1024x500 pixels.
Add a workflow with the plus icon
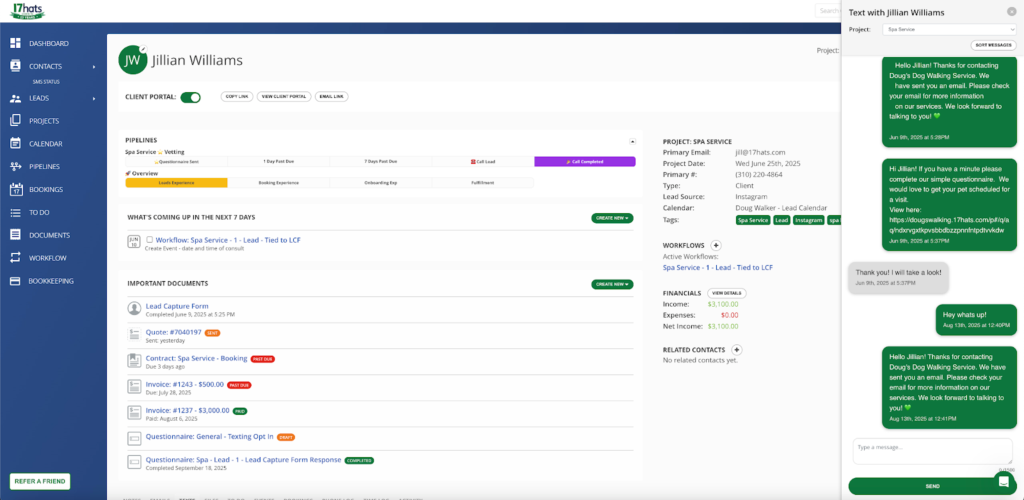pyautogui.click(x=716, y=245)
